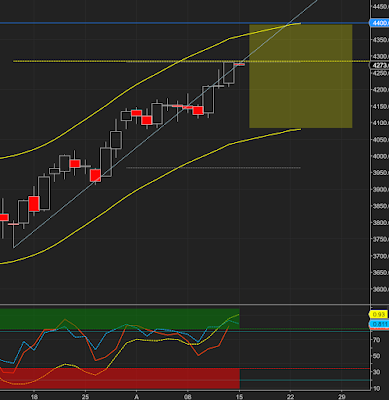Image resolution: width=389 pixels, height=400 pixels.
Task: Click the oscillator axis label 70
Action: tap(377, 340)
